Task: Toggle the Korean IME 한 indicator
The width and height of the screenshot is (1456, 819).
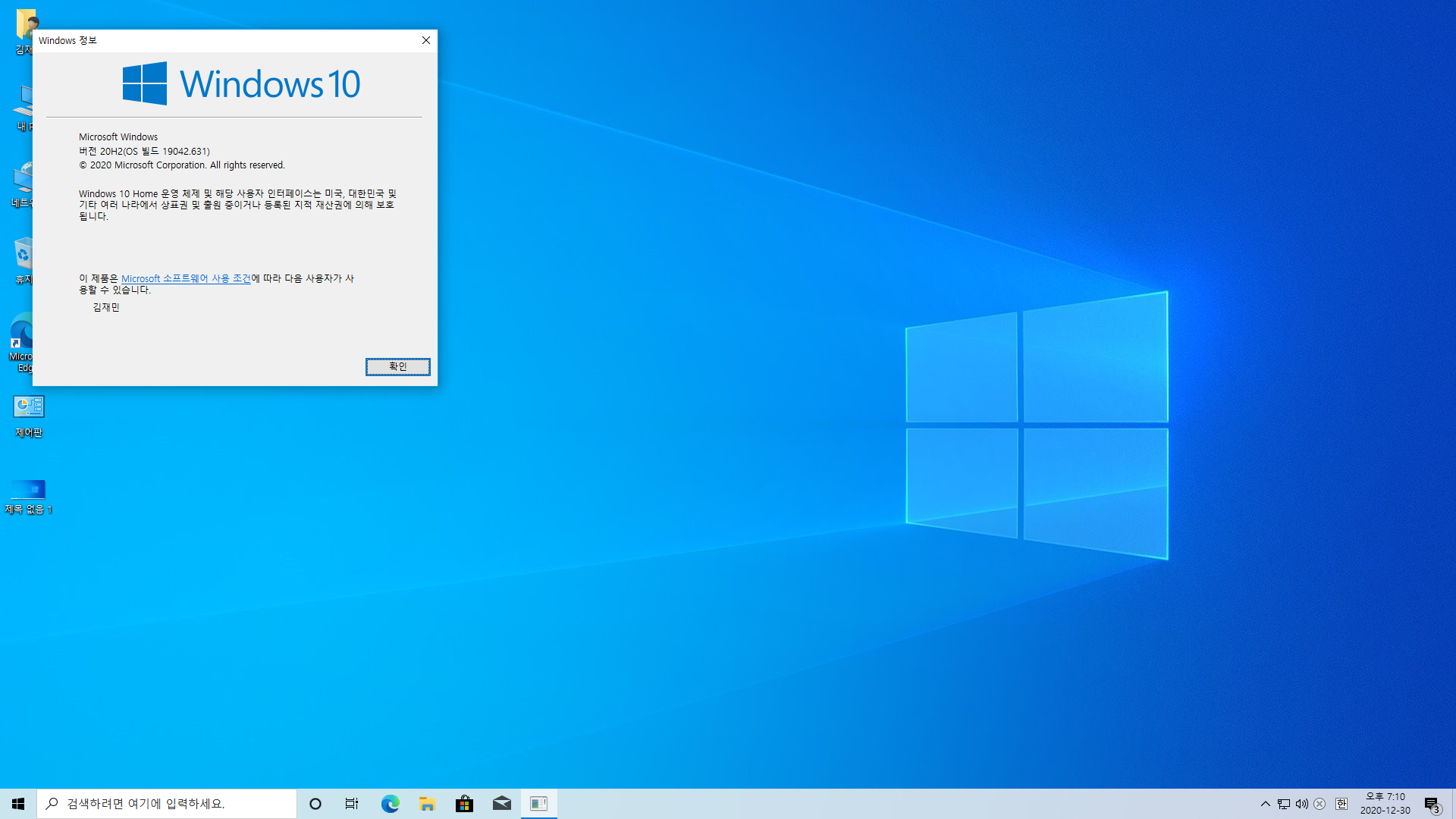Action: (1341, 804)
